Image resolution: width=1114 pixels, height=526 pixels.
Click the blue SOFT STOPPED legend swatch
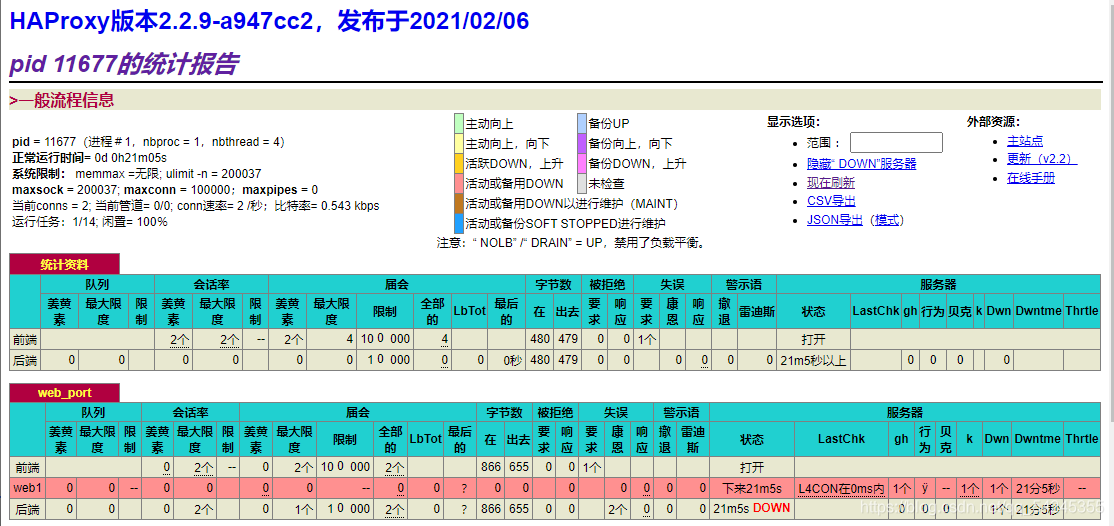tap(458, 222)
